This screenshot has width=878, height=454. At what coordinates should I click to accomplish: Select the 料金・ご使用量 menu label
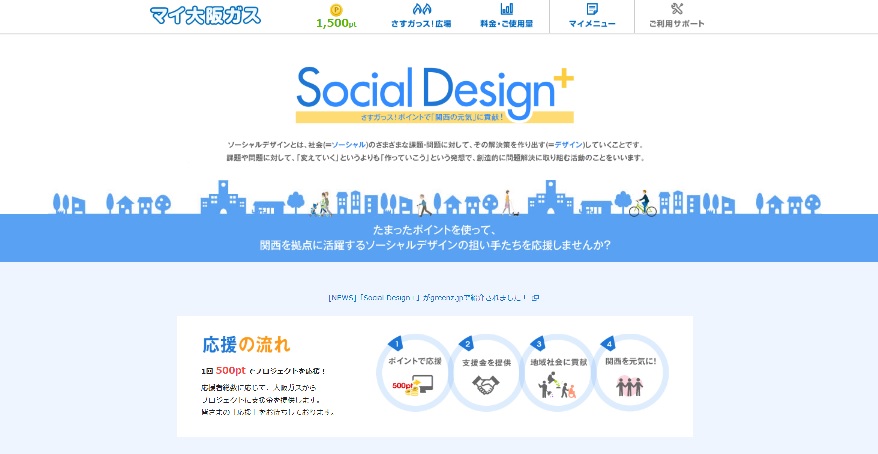(x=506, y=23)
